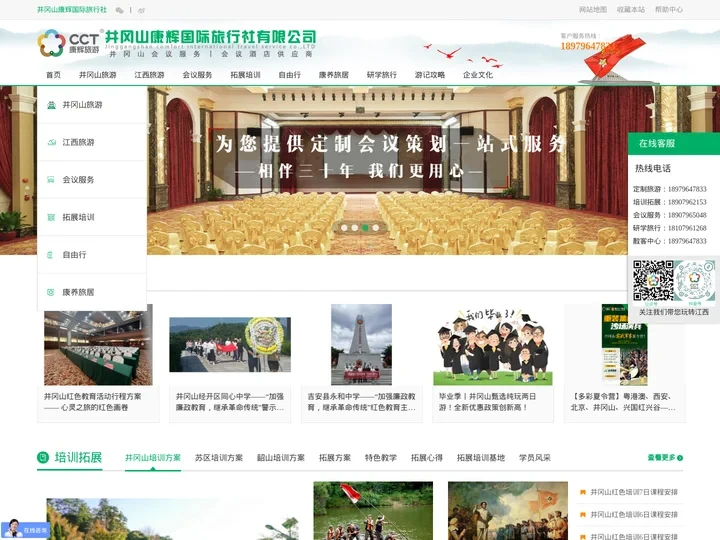Click the 帮助中心 link

[x=669, y=10]
